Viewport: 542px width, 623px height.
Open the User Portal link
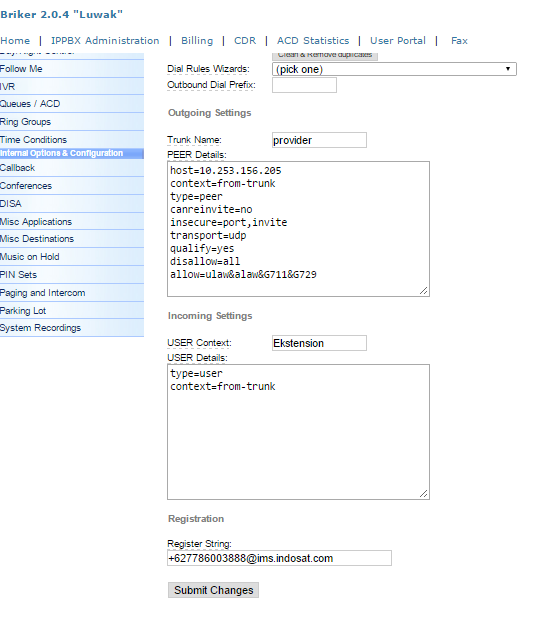coord(398,41)
